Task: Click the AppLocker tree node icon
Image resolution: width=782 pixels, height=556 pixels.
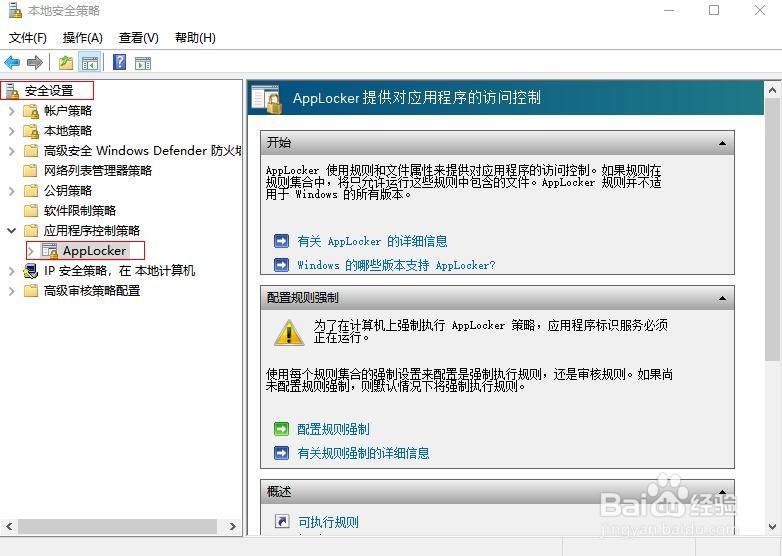Action: (49, 250)
